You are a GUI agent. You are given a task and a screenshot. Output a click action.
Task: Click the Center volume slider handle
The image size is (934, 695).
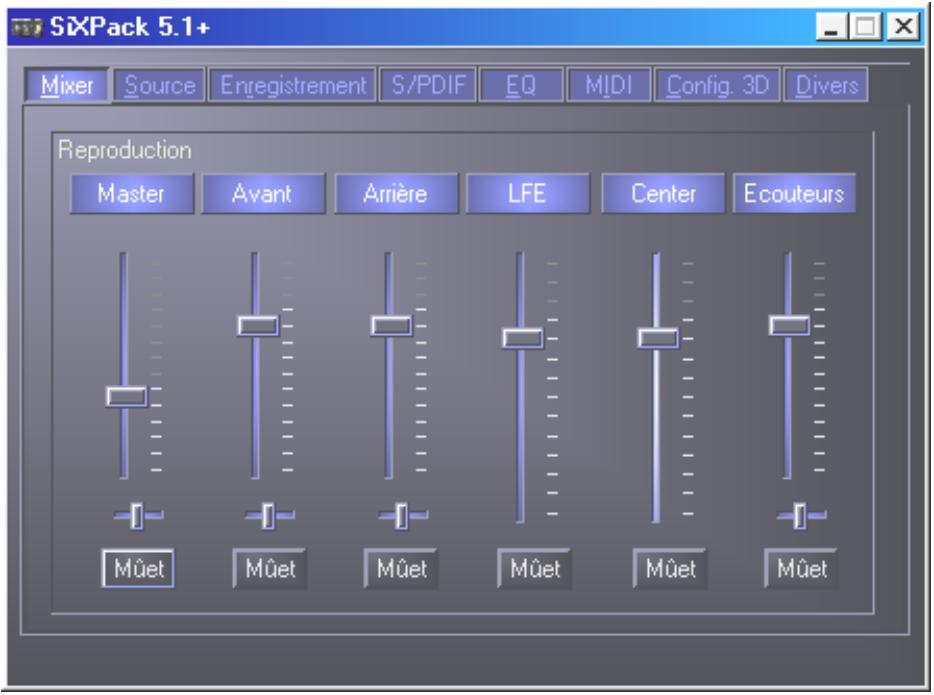click(x=658, y=338)
